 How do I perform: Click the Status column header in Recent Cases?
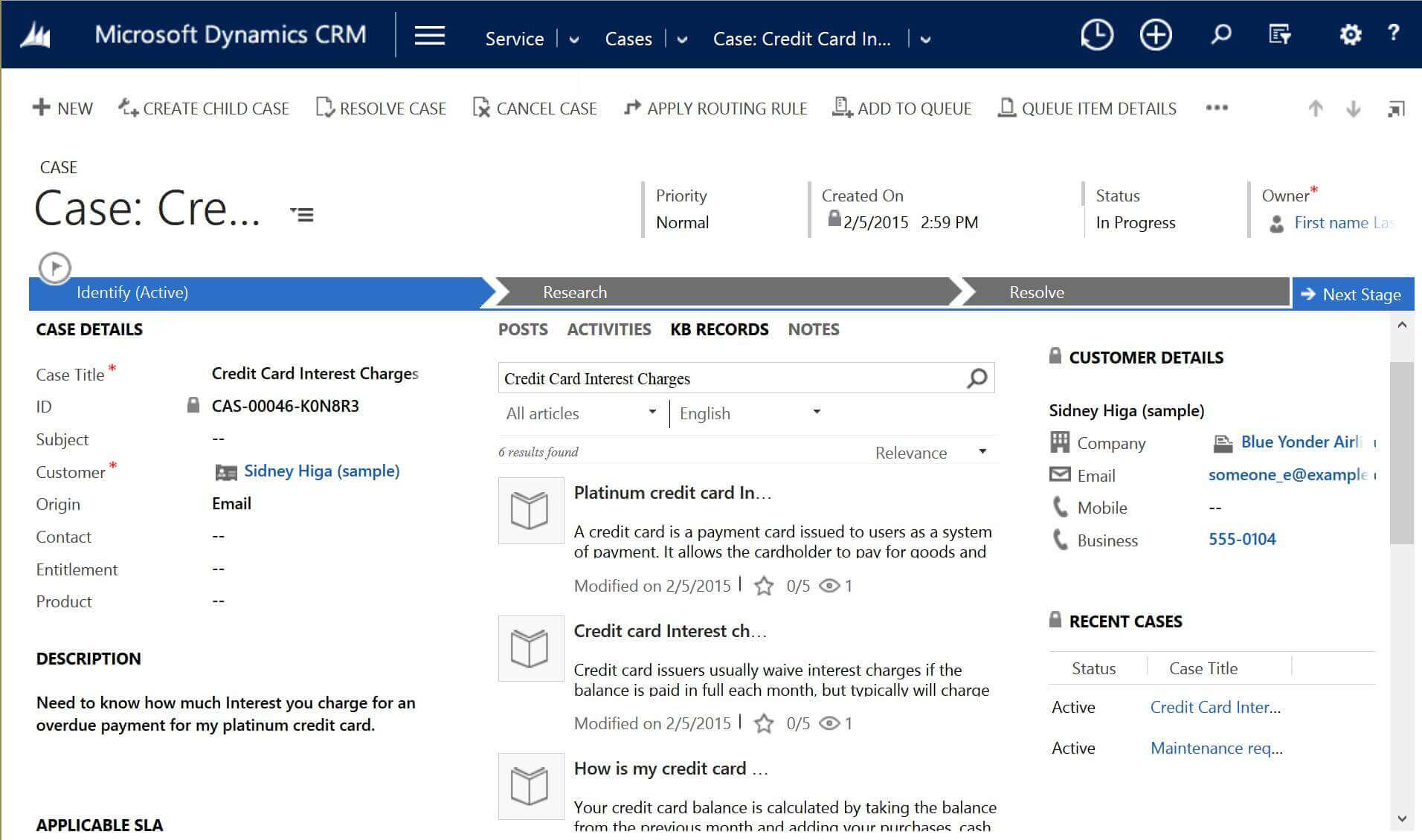(1093, 668)
